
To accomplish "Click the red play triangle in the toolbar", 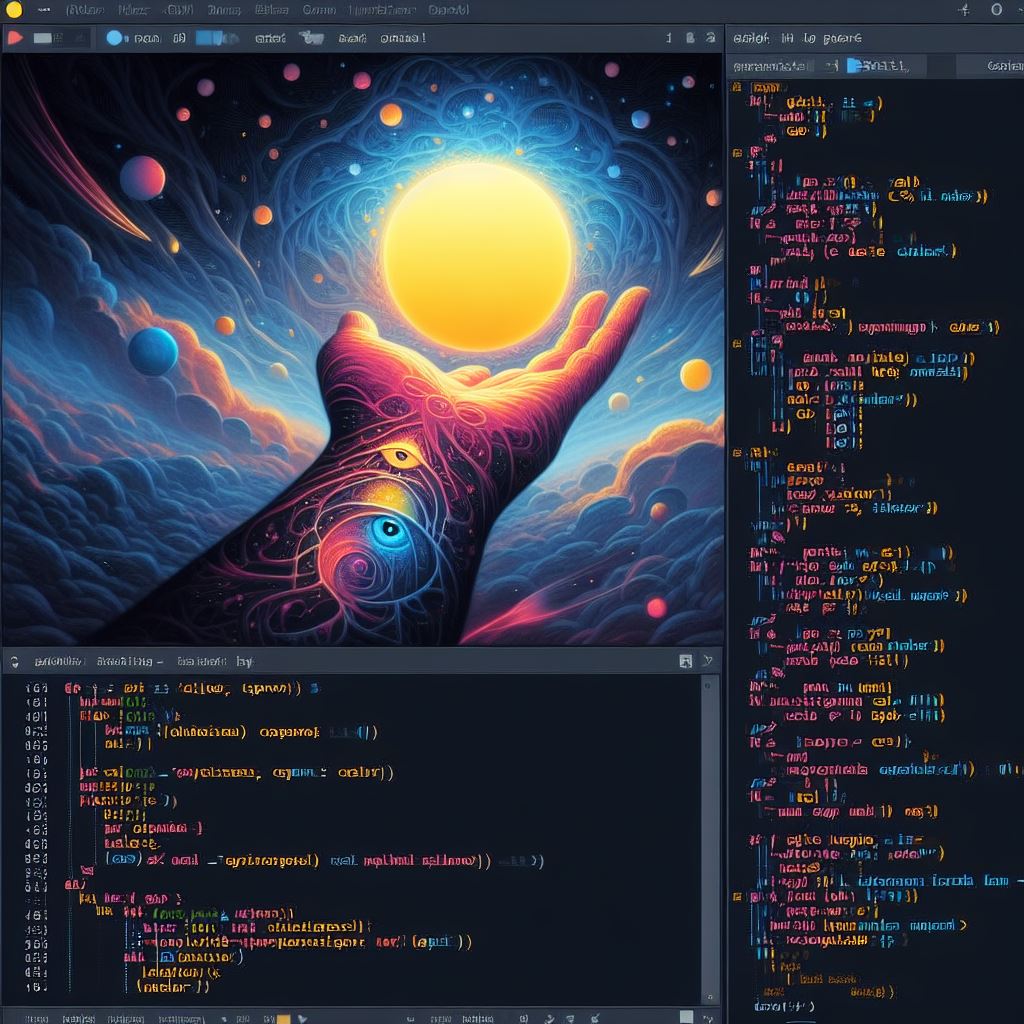I will 15,38.
